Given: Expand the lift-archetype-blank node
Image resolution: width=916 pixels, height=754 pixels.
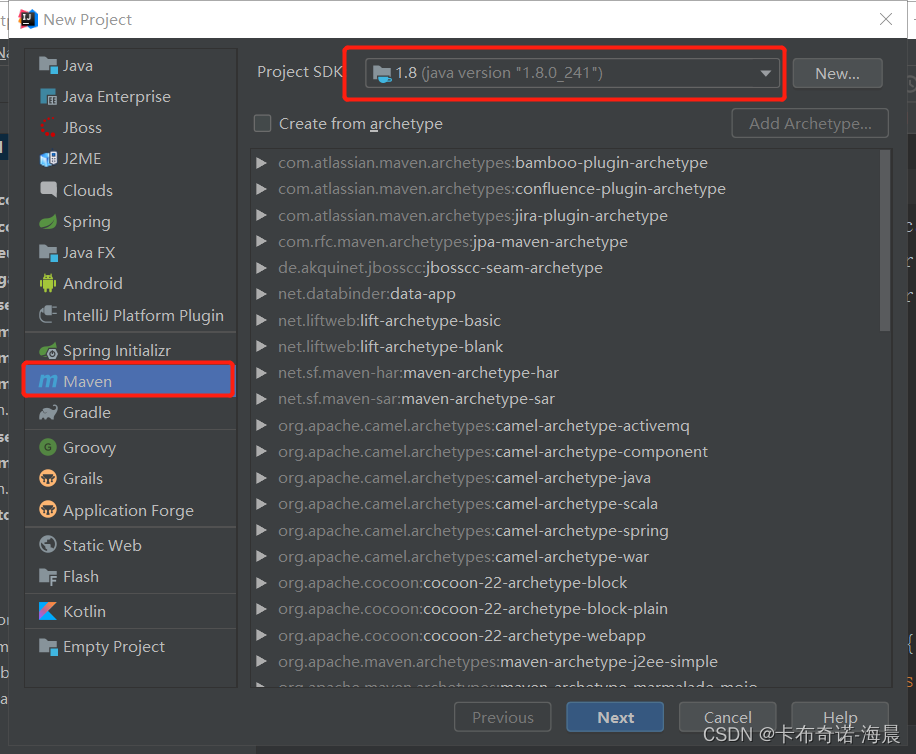Looking at the screenshot, I should pos(261,346).
